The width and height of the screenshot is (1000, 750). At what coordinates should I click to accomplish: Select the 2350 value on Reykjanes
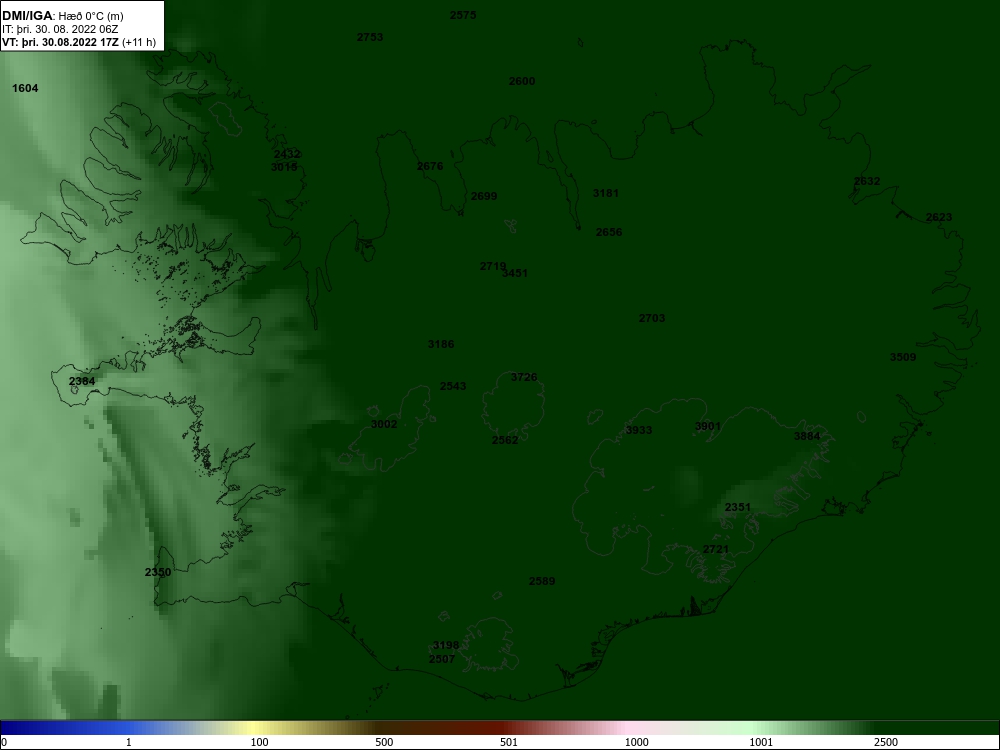[158, 572]
